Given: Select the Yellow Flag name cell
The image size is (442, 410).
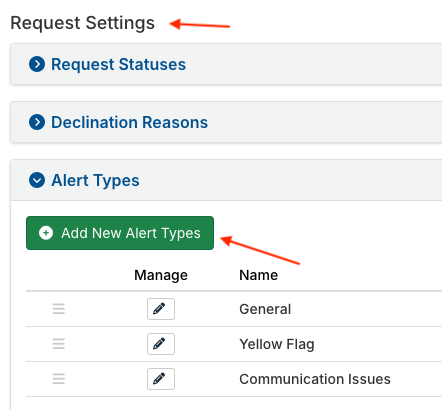Looking at the screenshot, I should (277, 344).
